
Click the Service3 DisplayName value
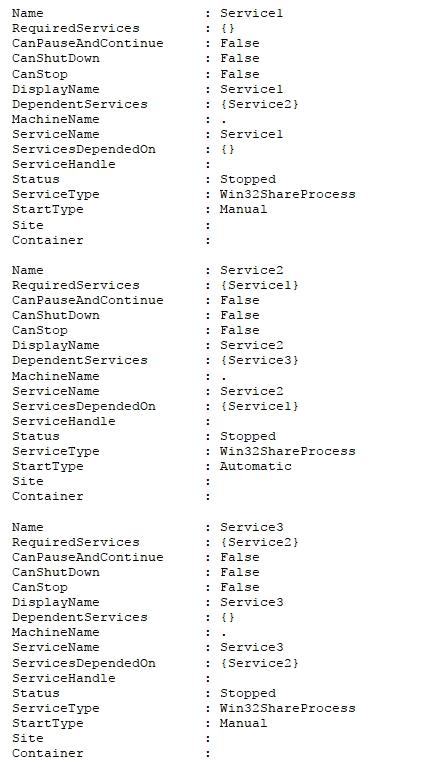coord(251,602)
